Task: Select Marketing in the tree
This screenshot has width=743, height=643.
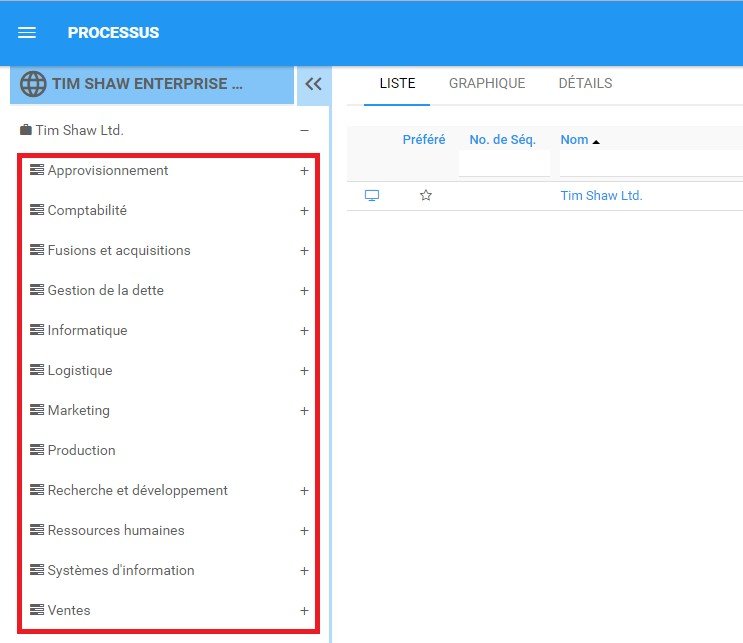Action: point(79,410)
